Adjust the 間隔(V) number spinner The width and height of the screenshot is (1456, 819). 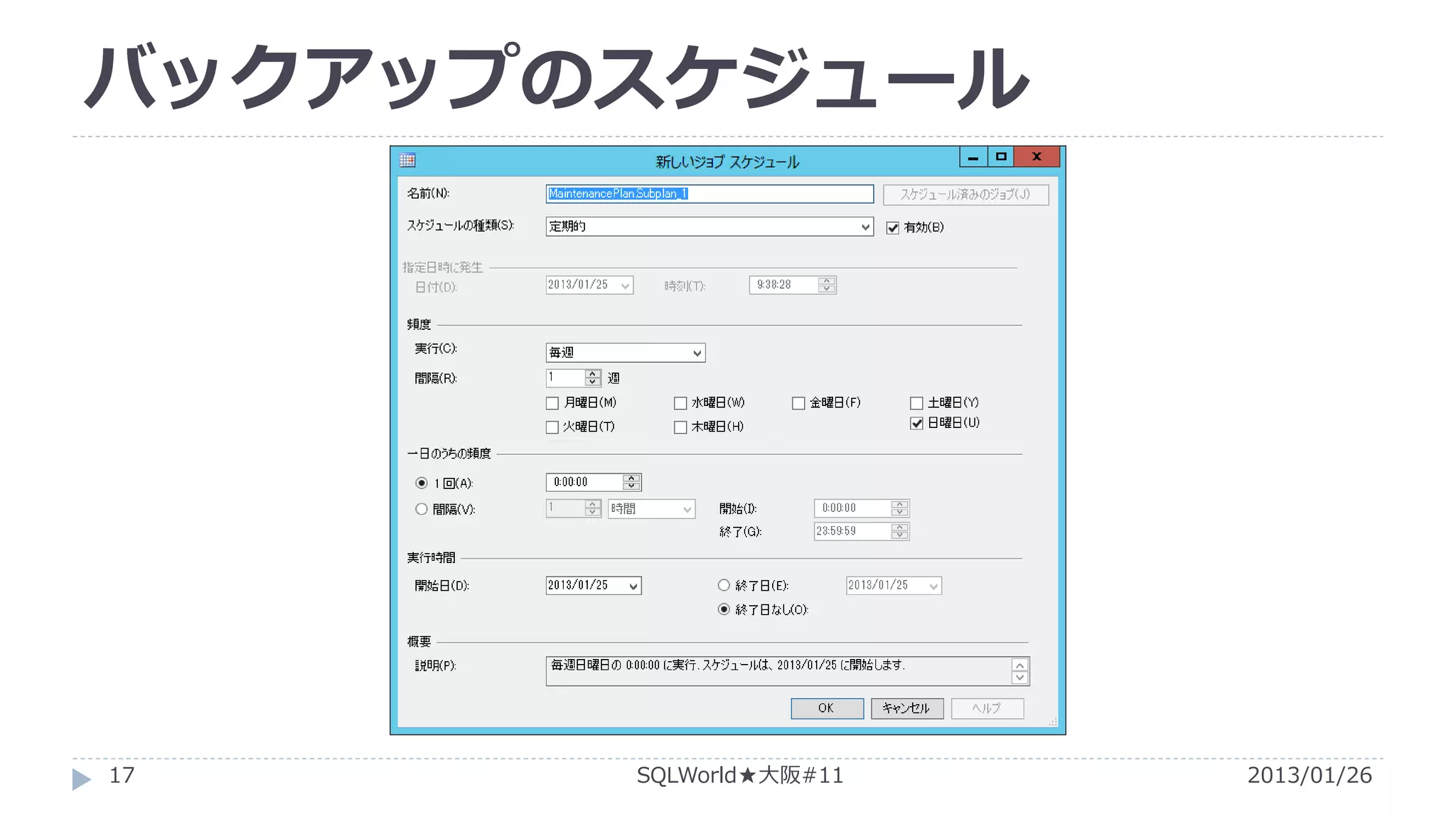(592, 508)
